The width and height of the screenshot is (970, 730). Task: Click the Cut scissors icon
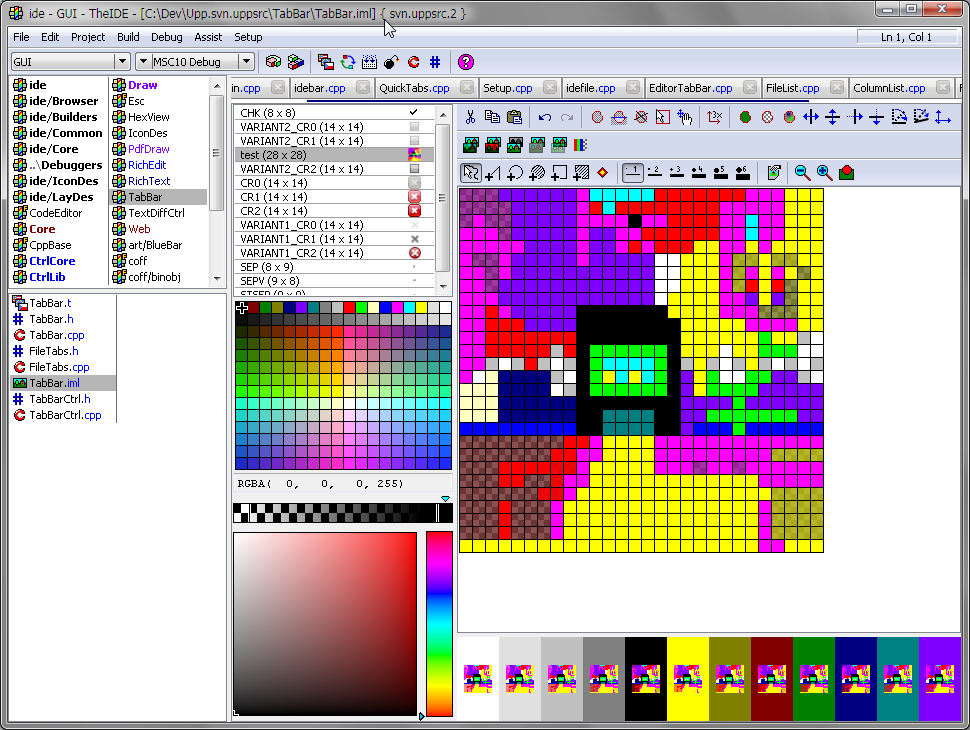tap(470, 117)
